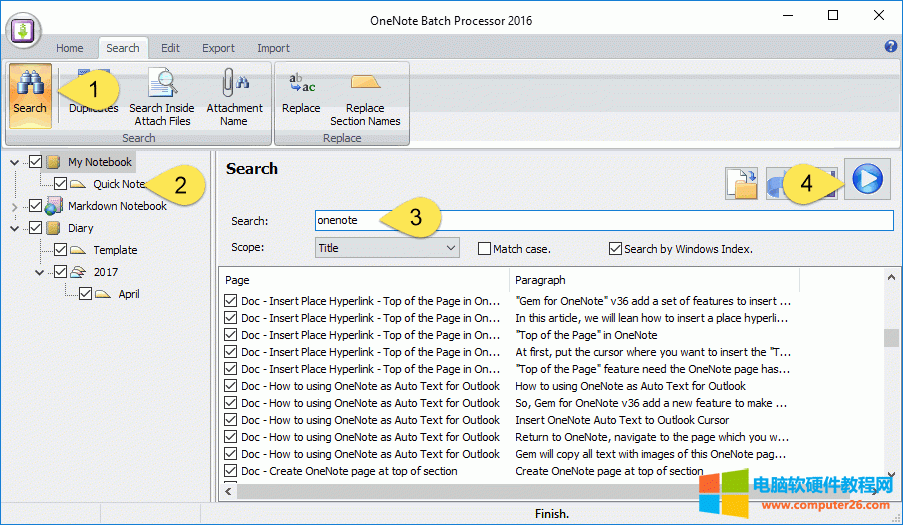Click Replace Section Names ribbon icon

pyautogui.click(x=365, y=96)
